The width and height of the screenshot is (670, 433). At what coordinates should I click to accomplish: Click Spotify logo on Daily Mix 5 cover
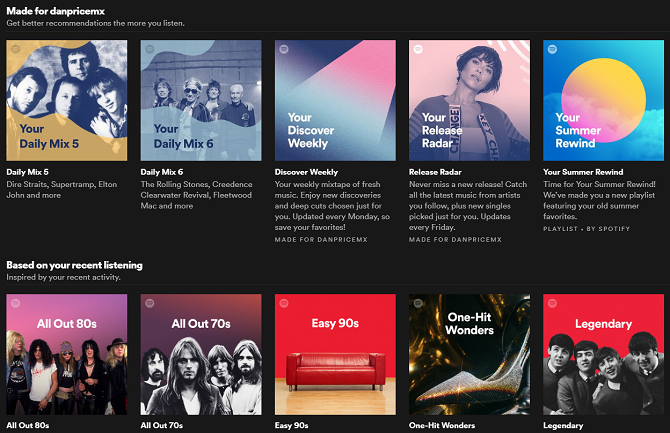click(15, 49)
